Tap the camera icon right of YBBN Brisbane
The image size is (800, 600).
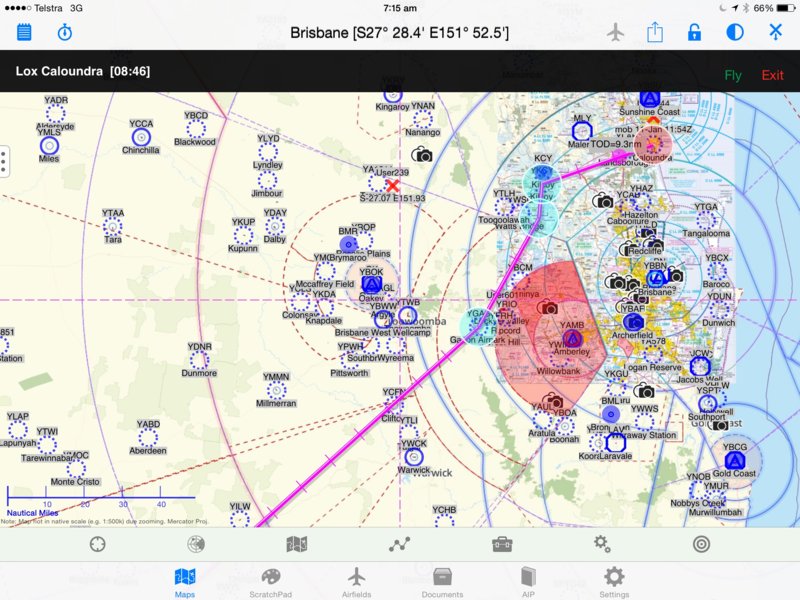pos(676,276)
